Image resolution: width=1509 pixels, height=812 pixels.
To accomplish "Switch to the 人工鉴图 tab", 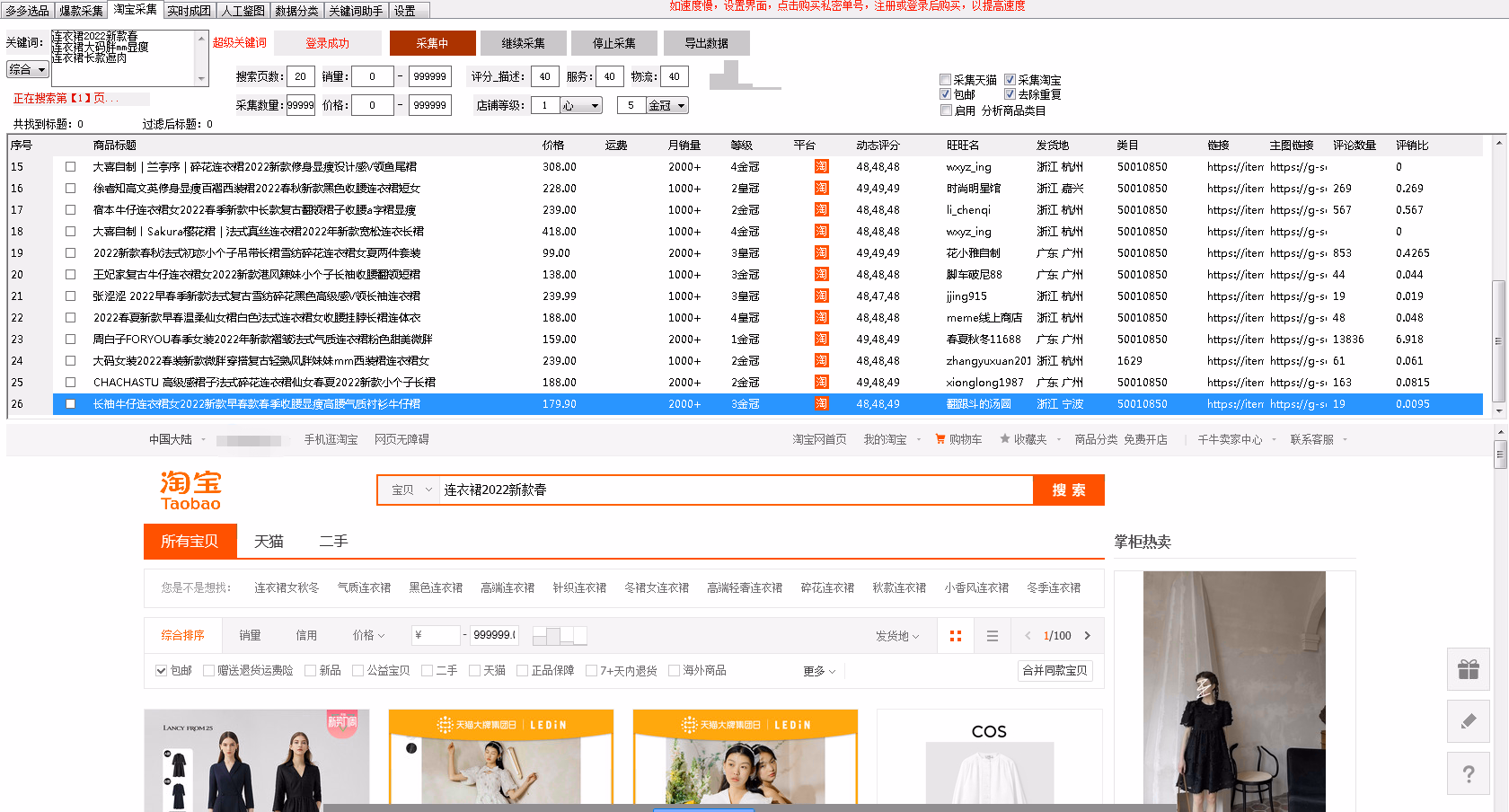I will pyautogui.click(x=243, y=11).
